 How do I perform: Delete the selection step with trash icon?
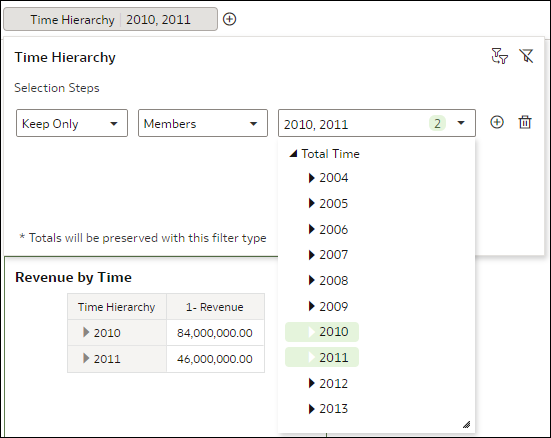525,122
